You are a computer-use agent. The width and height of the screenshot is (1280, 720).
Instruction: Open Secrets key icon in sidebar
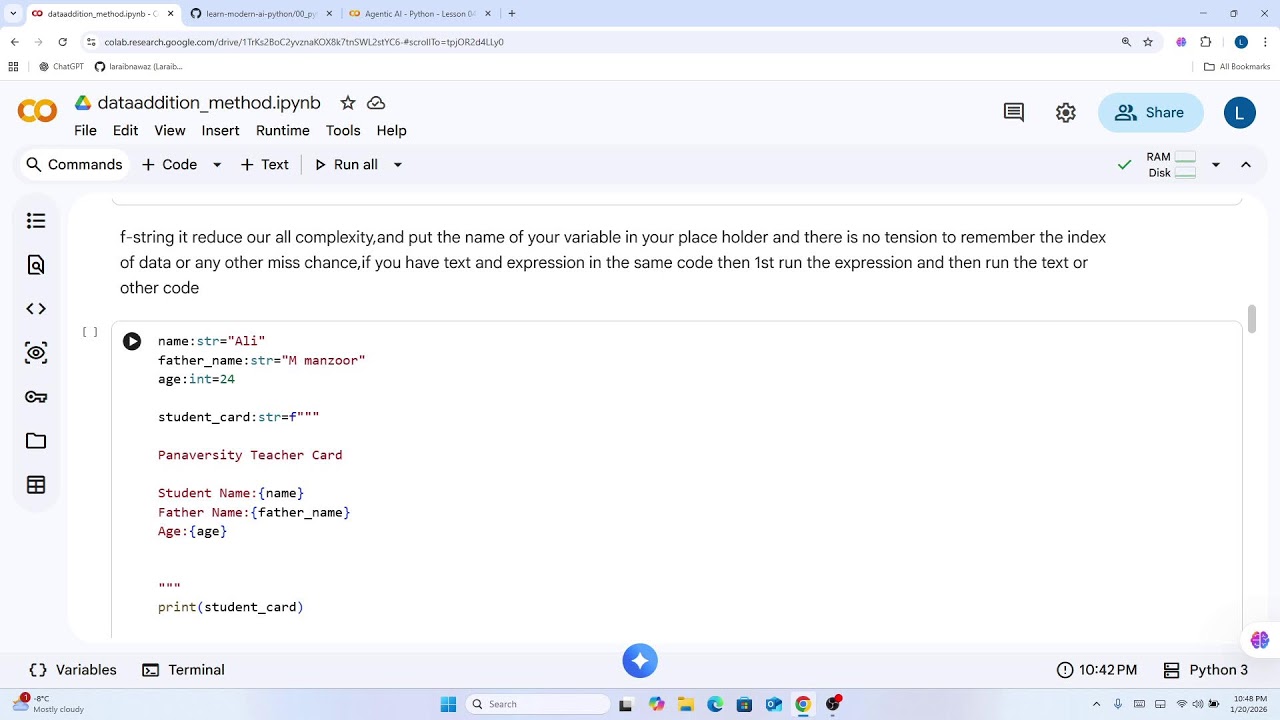point(36,397)
